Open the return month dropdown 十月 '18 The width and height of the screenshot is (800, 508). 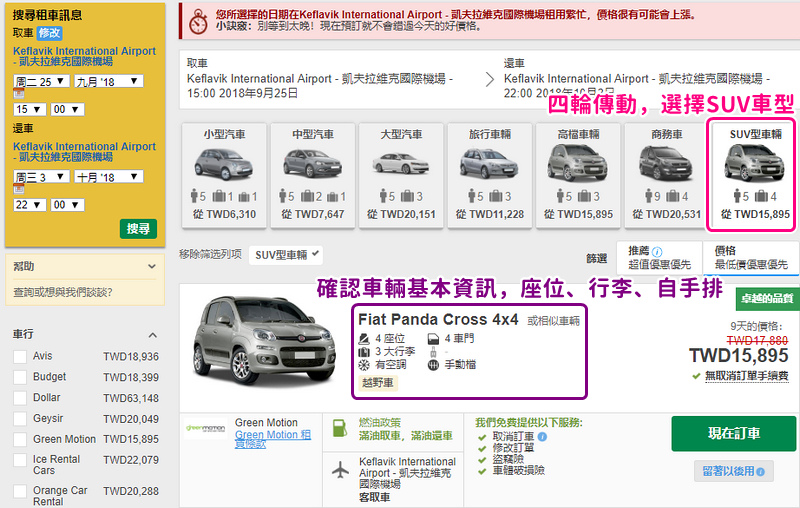pyautogui.click(x=109, y=176)
